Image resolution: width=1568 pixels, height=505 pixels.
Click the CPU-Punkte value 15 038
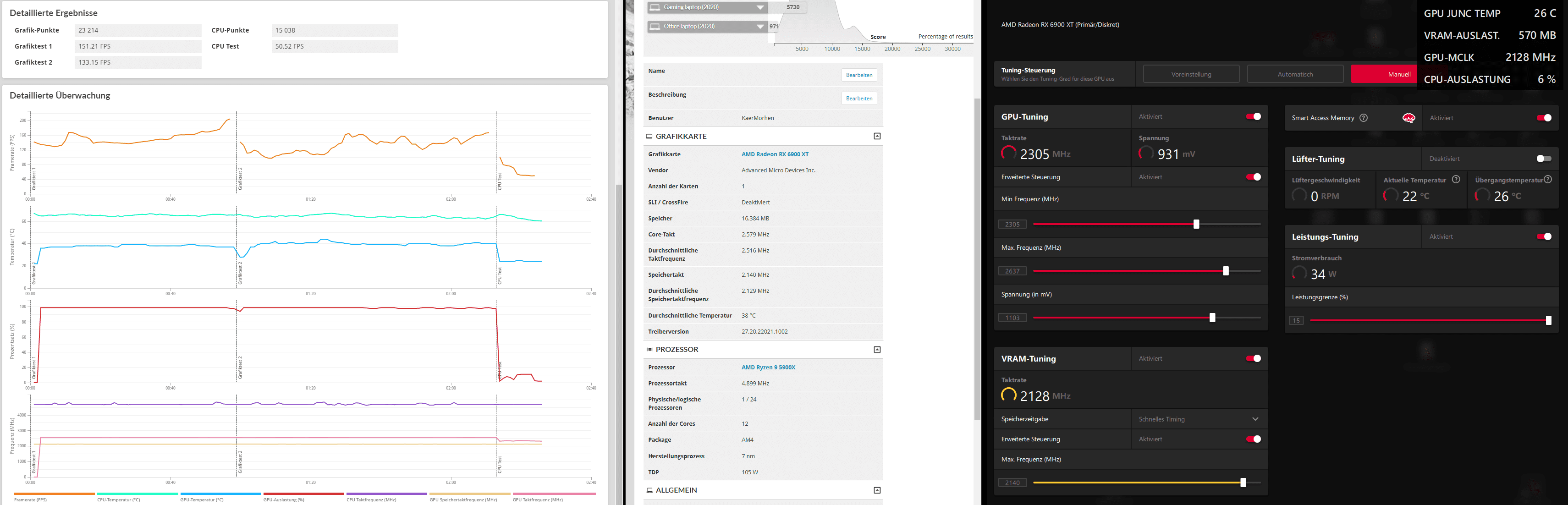tap(335, 30)
